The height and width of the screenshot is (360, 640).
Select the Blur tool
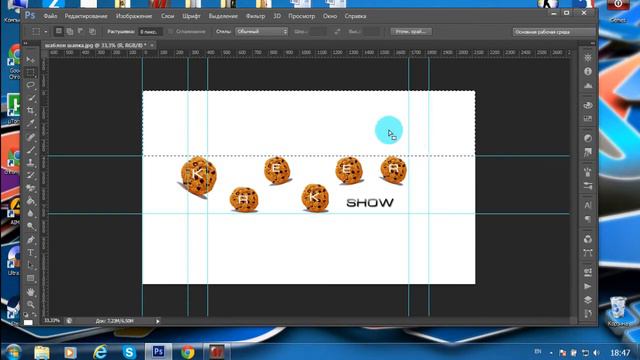[31, 213]
